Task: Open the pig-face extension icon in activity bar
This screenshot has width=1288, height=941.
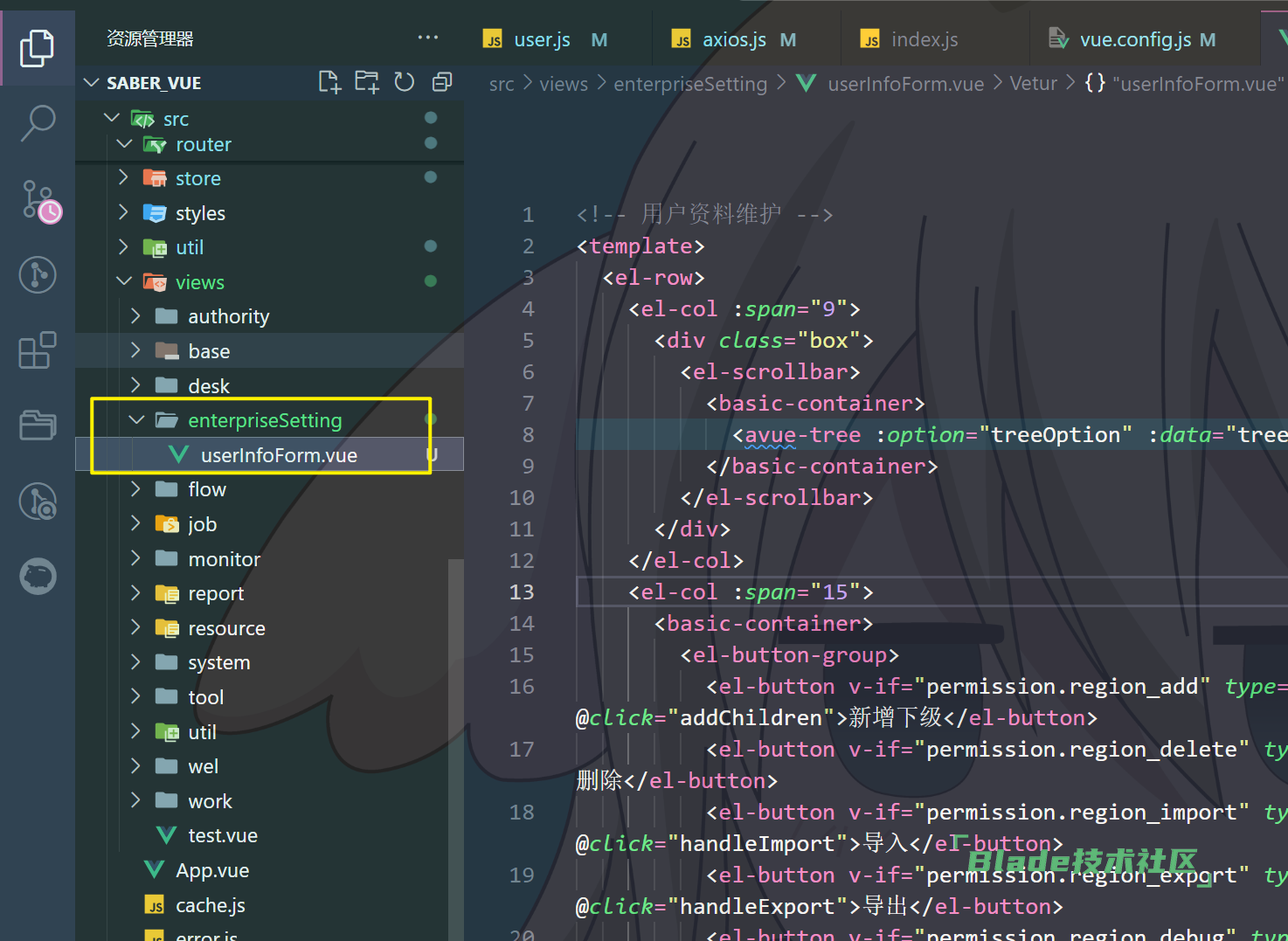Action: [38, 577]
